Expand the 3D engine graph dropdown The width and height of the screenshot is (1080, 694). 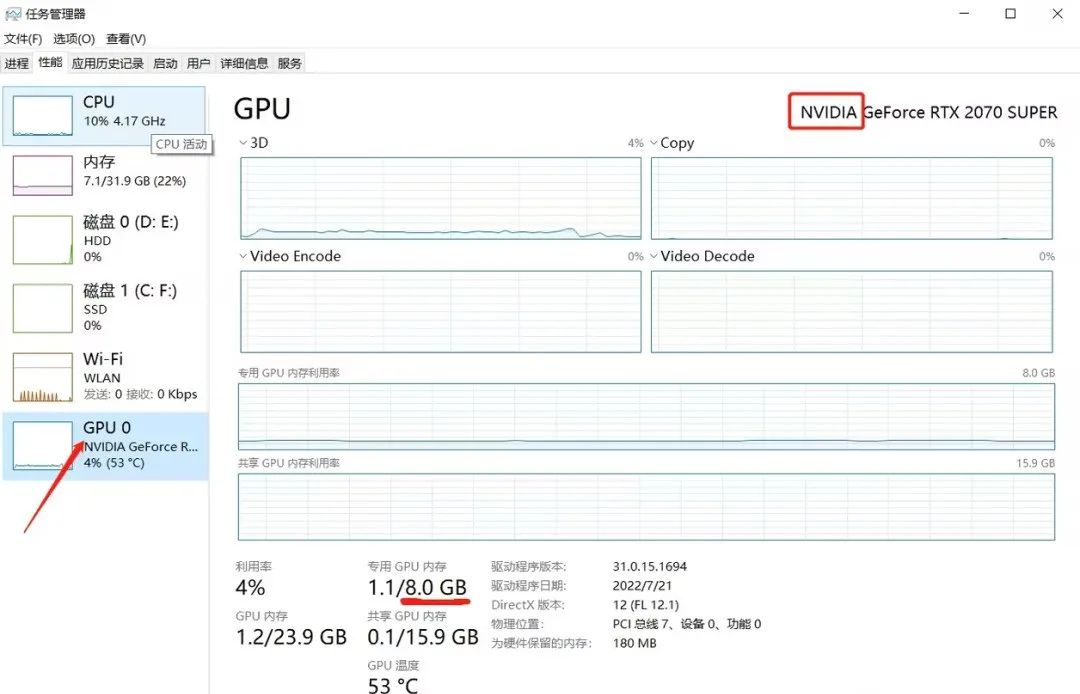click(243, 143)
